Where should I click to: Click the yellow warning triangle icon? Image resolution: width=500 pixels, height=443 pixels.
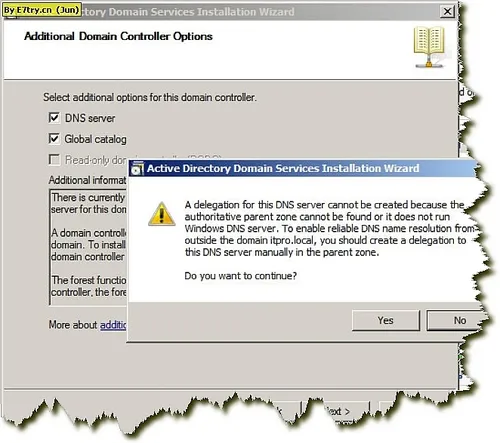tap(162, 214)
